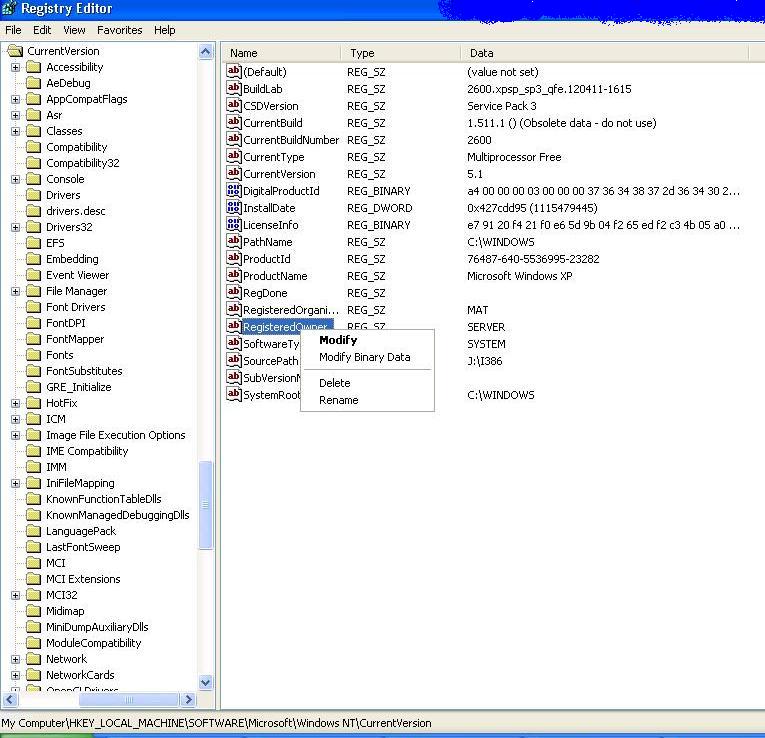Expand the Asr key
The image size is (765, 738).
pos(16,116)
